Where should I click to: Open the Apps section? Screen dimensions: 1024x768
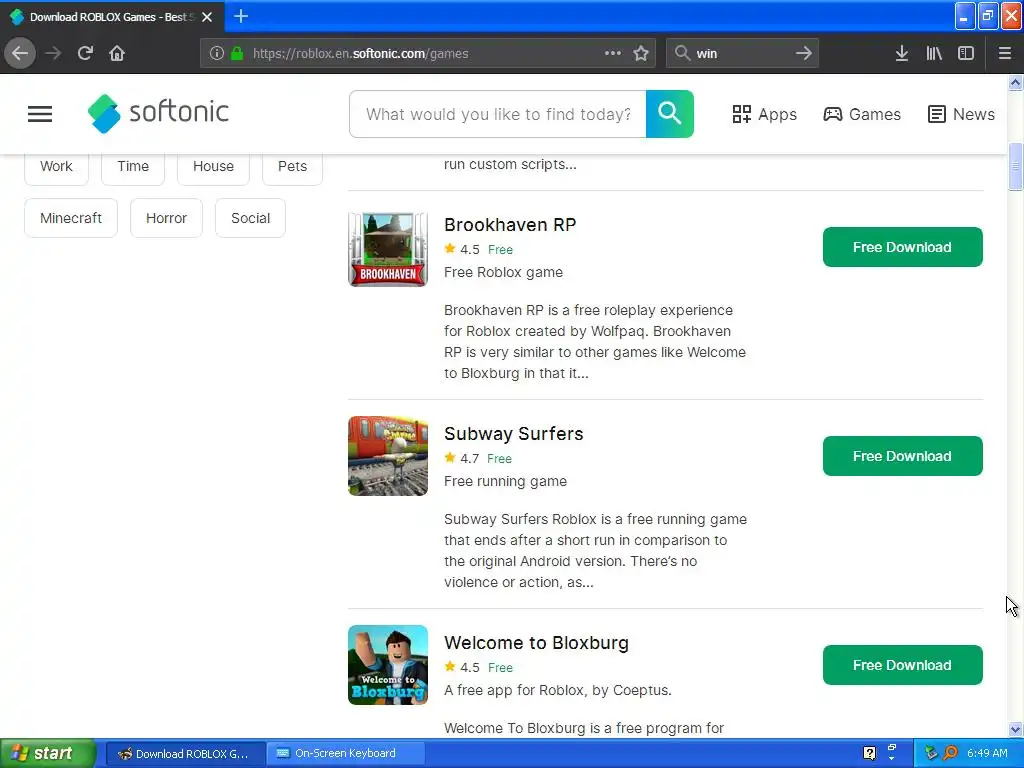pos(764,114)
